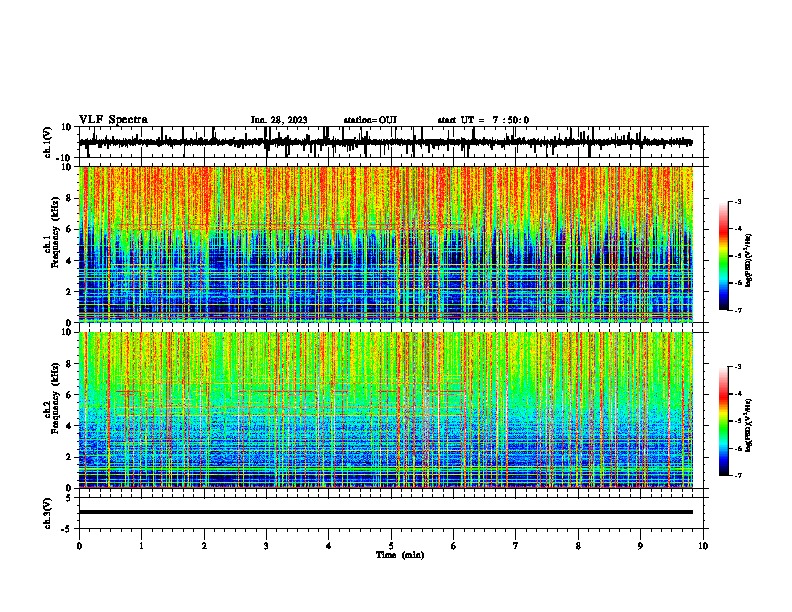Click the date label 'Jan. 28, 2023'
The width and height of the screenshot is (792, 612).
coord(279,120)
